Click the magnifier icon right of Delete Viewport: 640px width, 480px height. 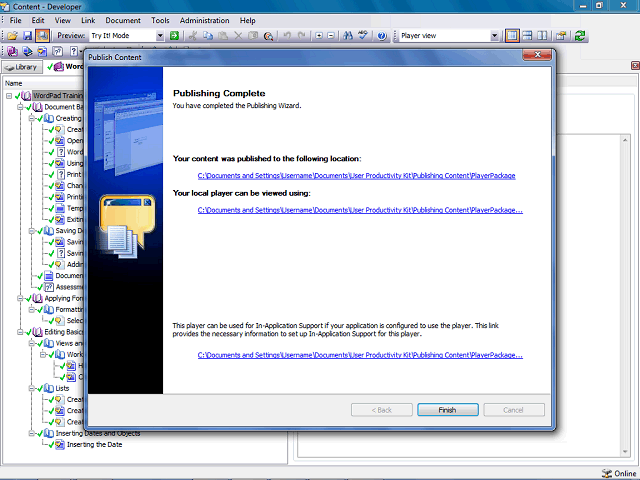coord(268,36)
